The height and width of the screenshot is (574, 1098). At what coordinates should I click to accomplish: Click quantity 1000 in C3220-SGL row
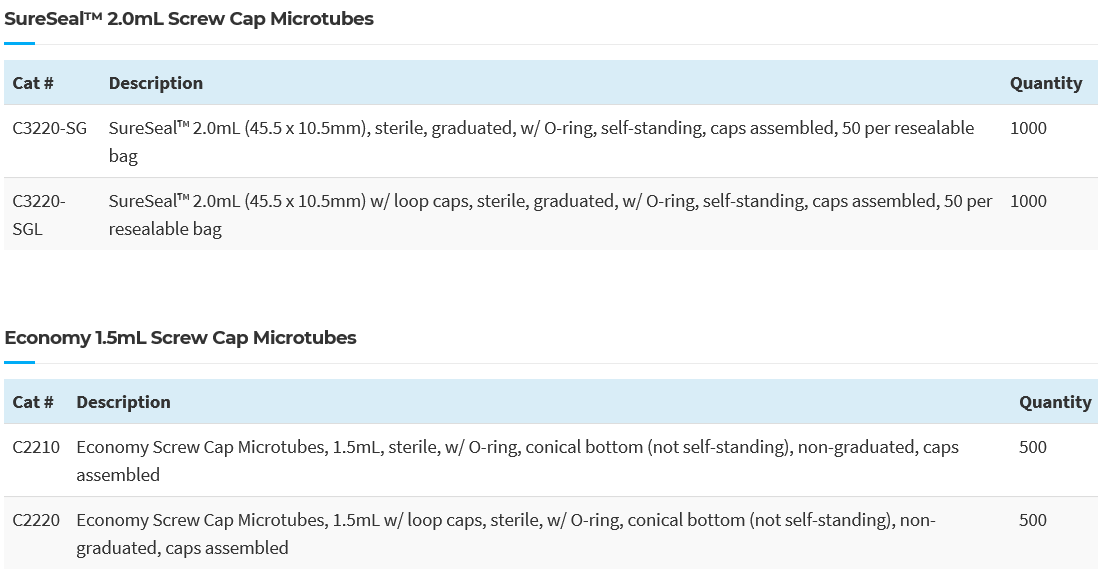[x=1028, y=201]
